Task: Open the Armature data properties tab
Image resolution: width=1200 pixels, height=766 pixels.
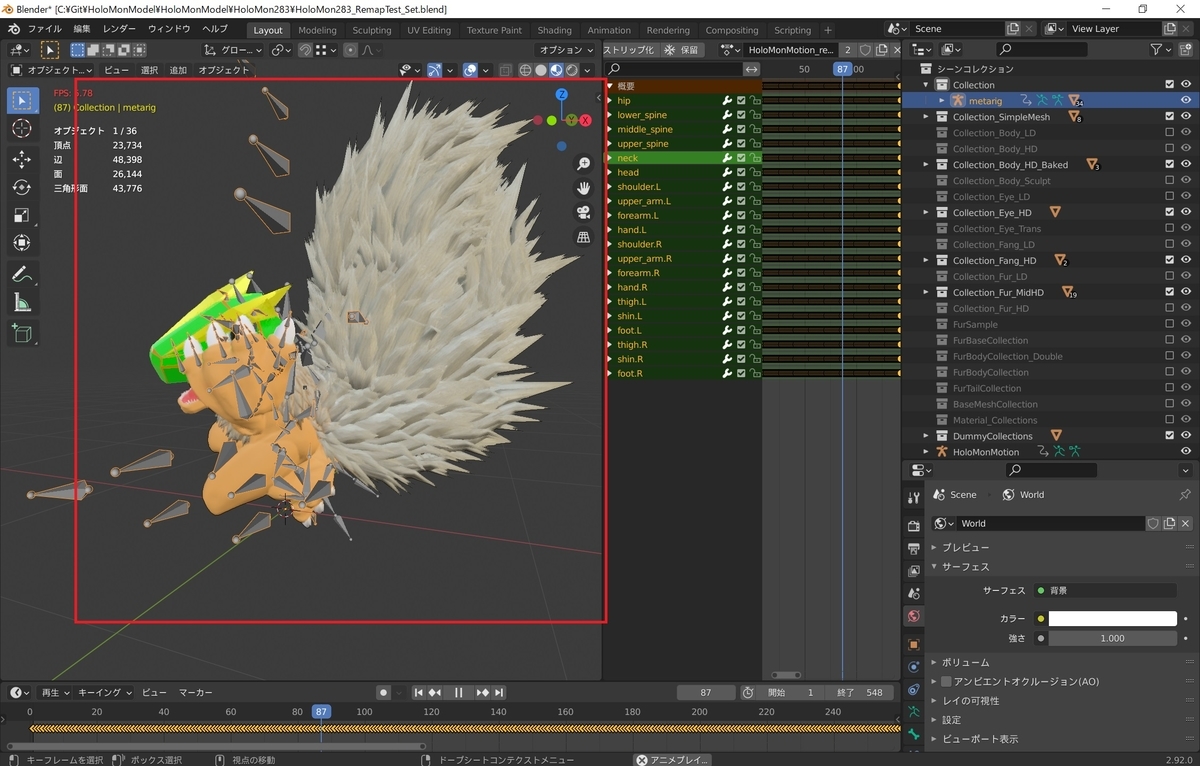Action: (913, 712)
